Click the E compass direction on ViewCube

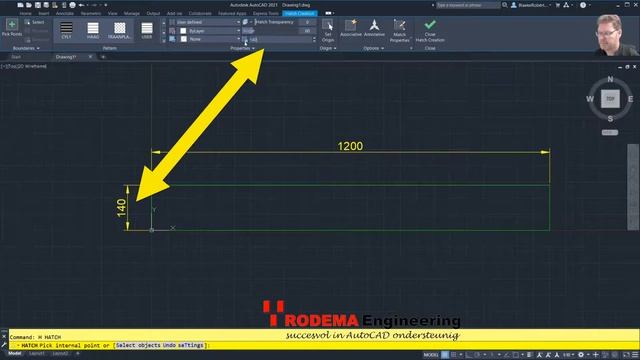point(631,99)
